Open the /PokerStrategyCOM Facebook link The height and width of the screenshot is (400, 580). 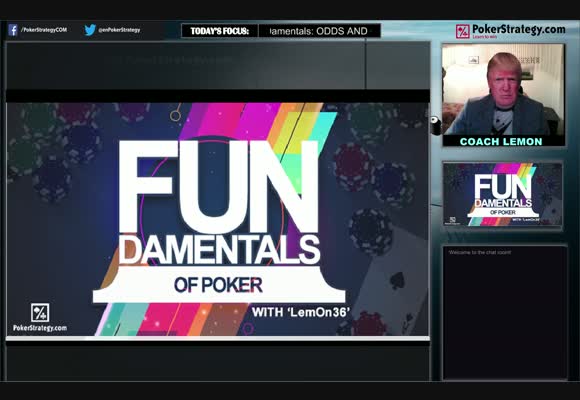click(x=44, y=30)
